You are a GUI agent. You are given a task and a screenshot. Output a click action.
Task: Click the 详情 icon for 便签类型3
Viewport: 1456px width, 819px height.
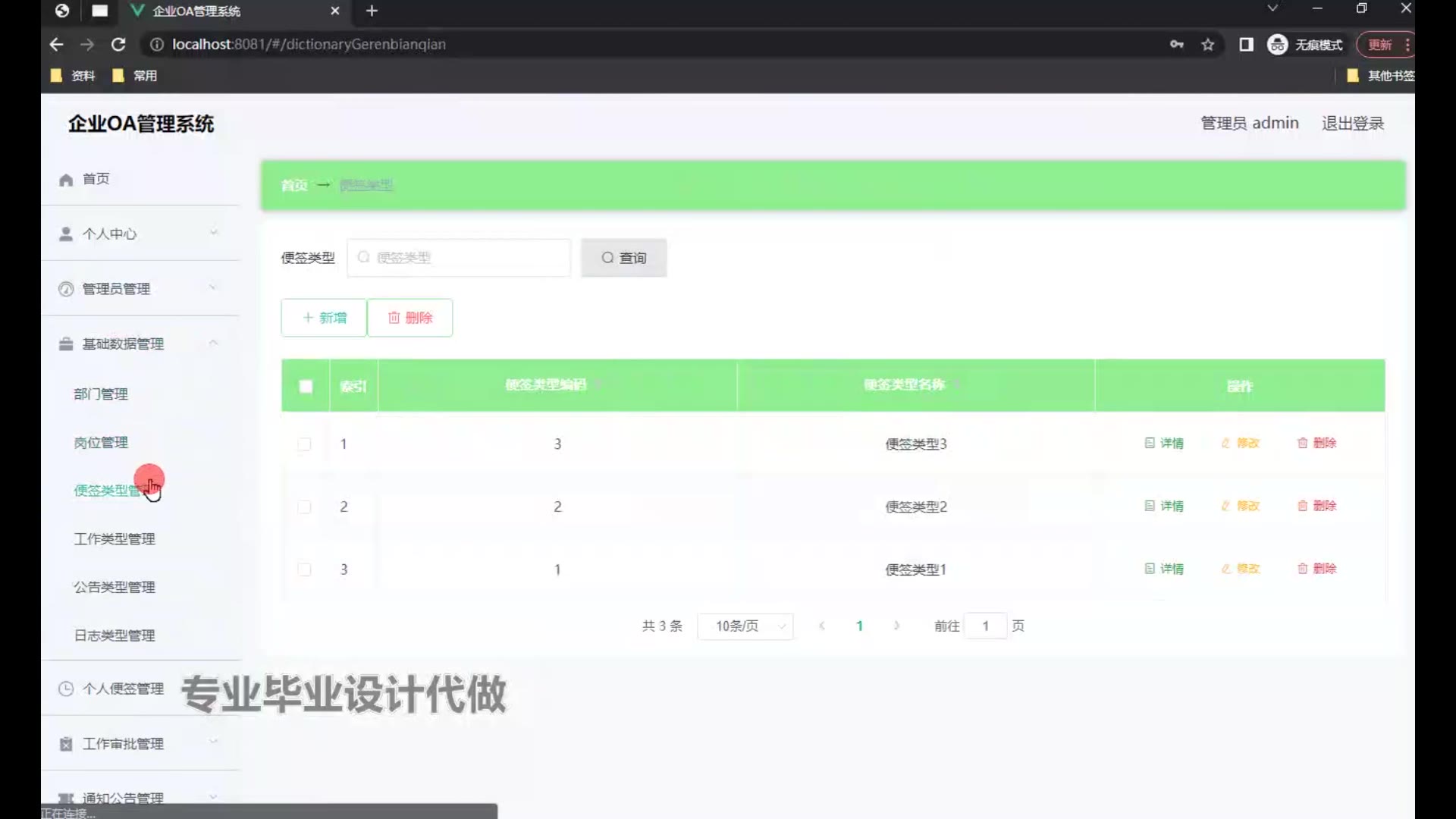pyautogui.click(x=1150, y=443)
